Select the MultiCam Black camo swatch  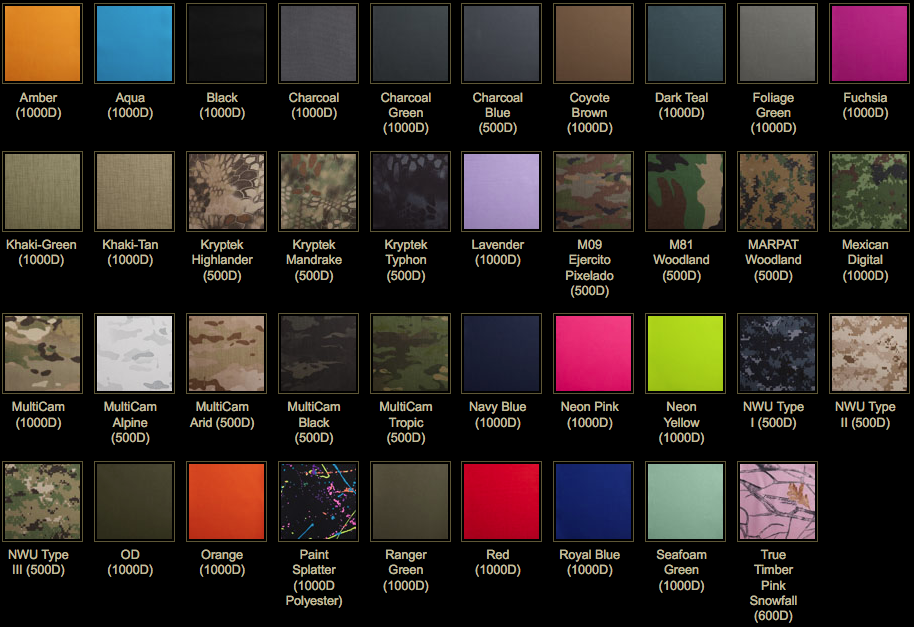(x=318, y=353)
